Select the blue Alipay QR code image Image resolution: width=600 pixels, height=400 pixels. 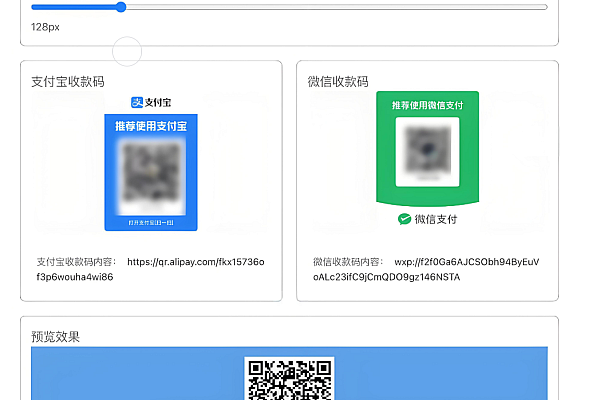(x=151, y=172)
